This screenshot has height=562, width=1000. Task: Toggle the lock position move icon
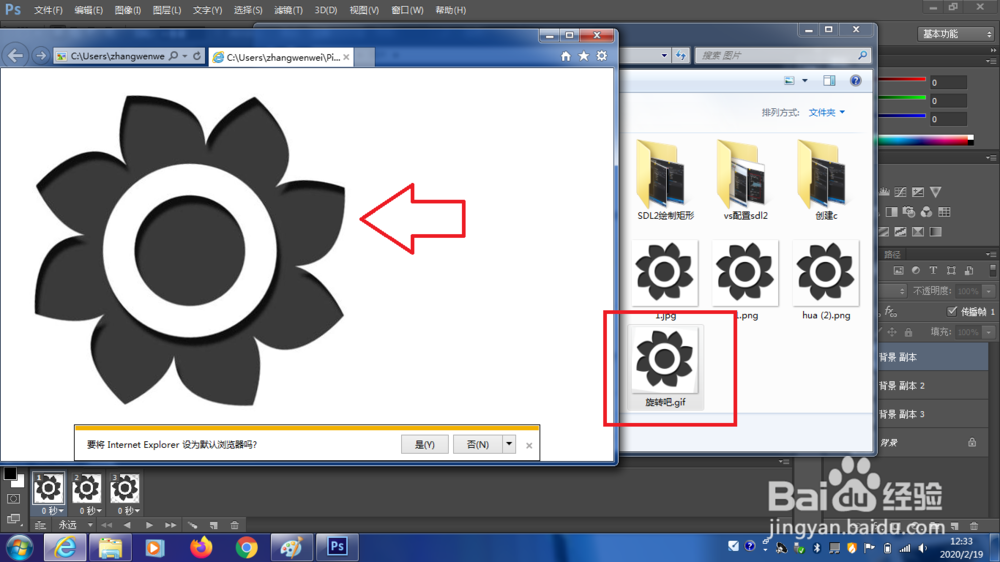point(892,332)
